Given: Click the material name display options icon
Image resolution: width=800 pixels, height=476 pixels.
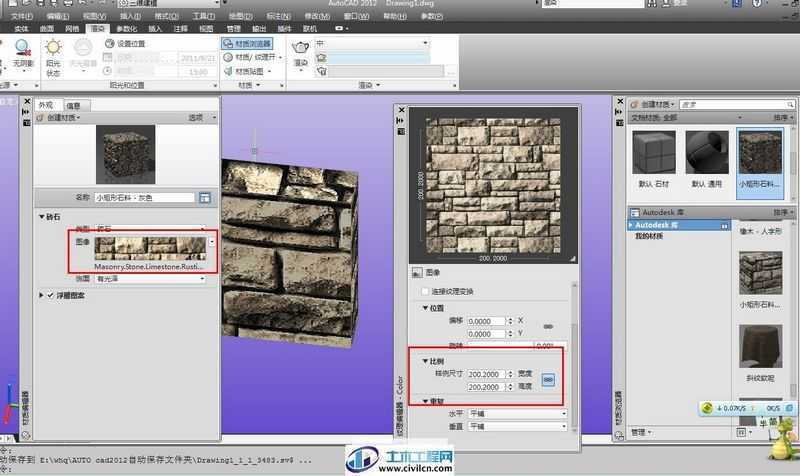Looking at the screenshot, I should [205, 197].
